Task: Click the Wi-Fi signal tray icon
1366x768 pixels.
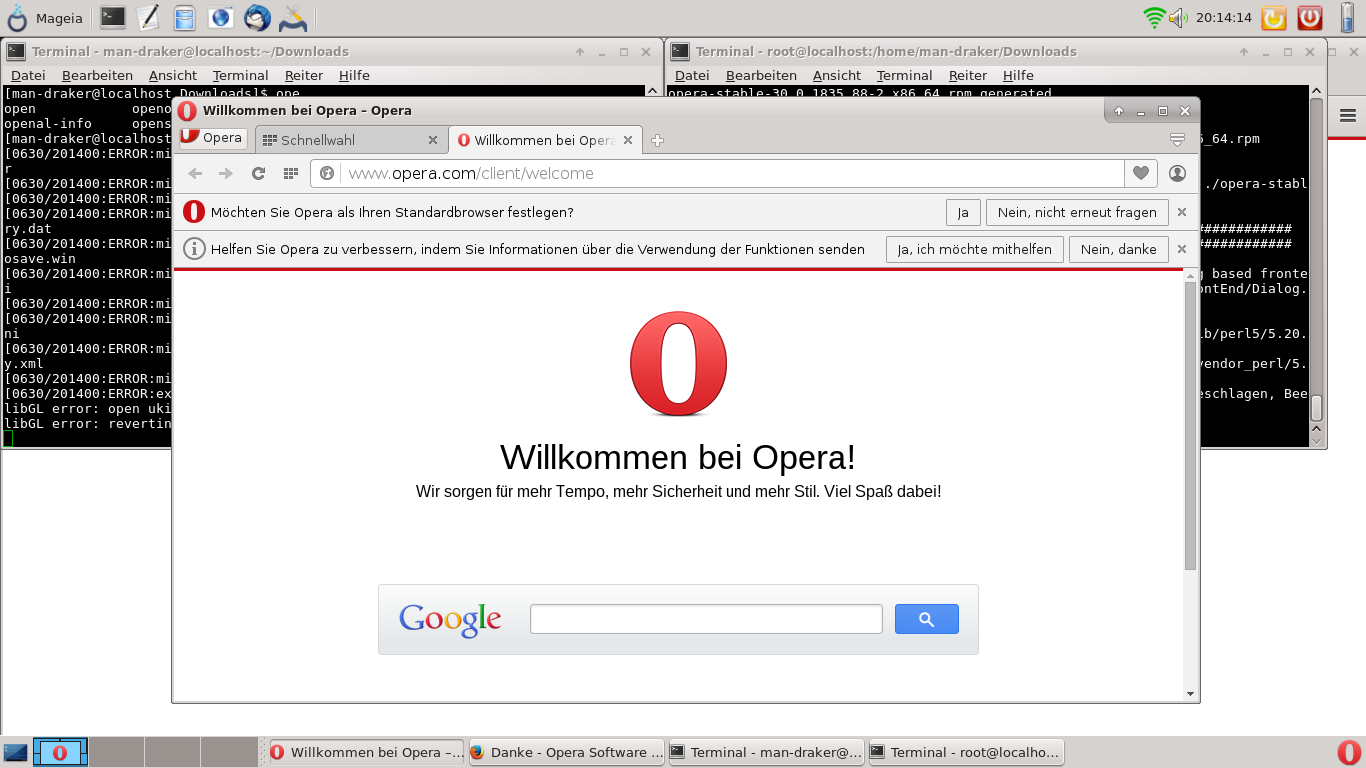Action: (1154, 18)
